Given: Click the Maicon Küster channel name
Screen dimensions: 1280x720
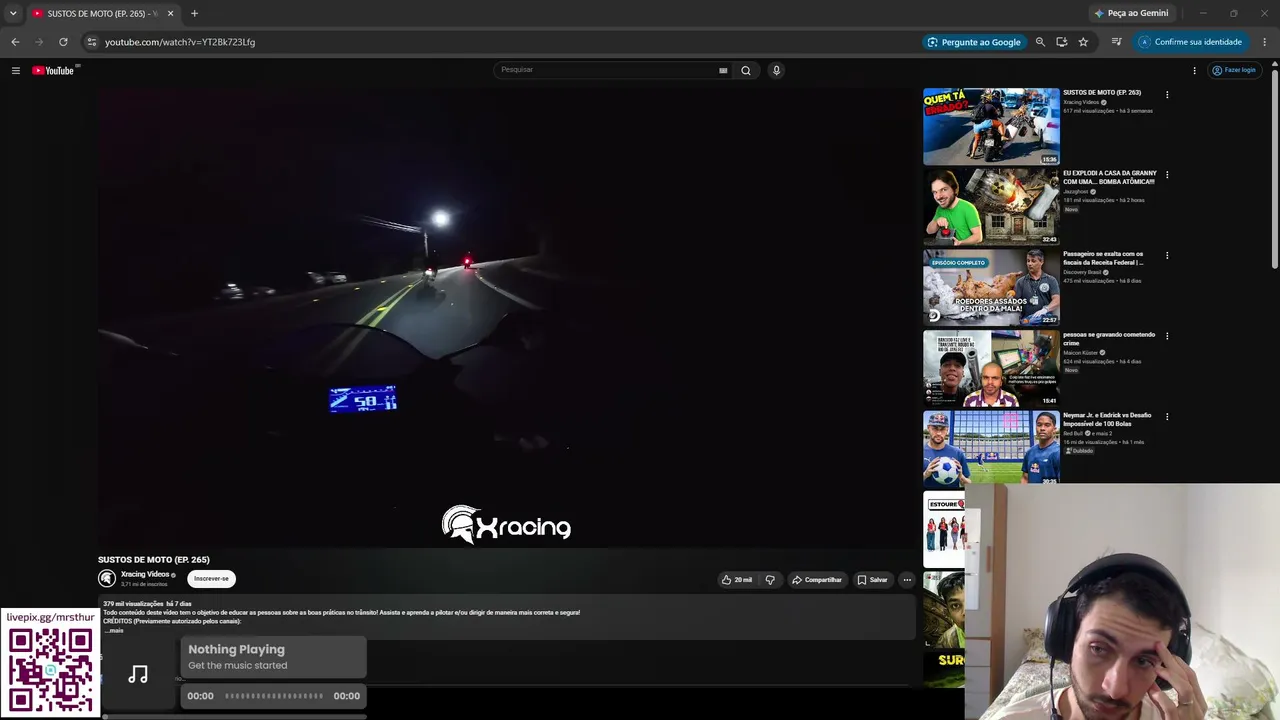Looking at the screenshot, I should pyautogui.click(x=1080, y=353).
